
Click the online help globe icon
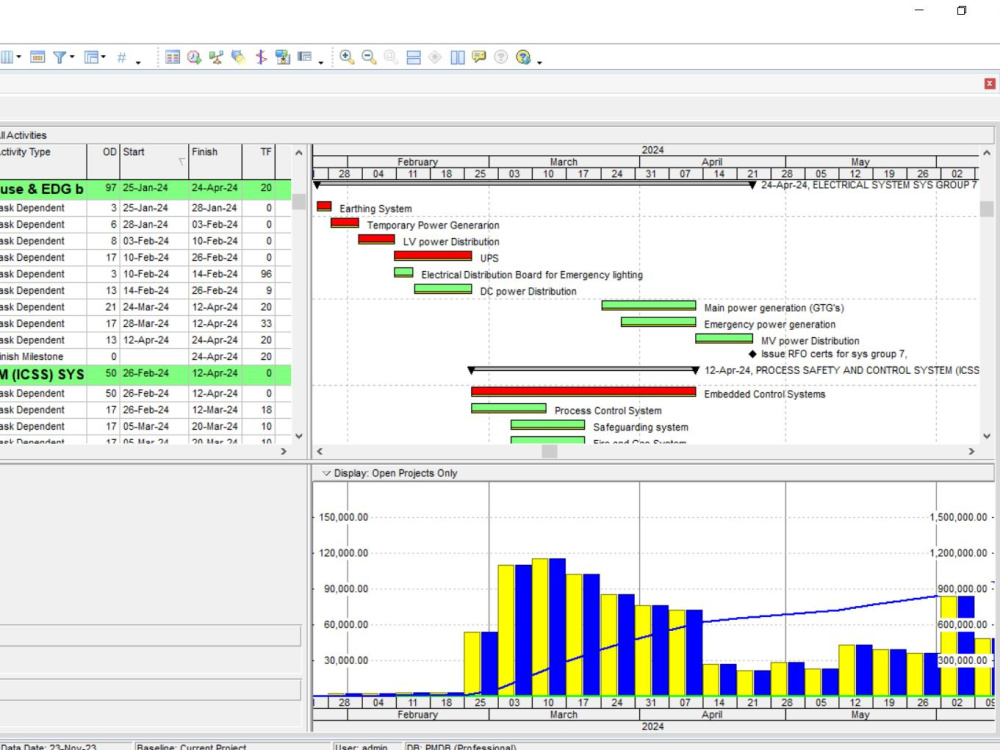tap(521, 57)
